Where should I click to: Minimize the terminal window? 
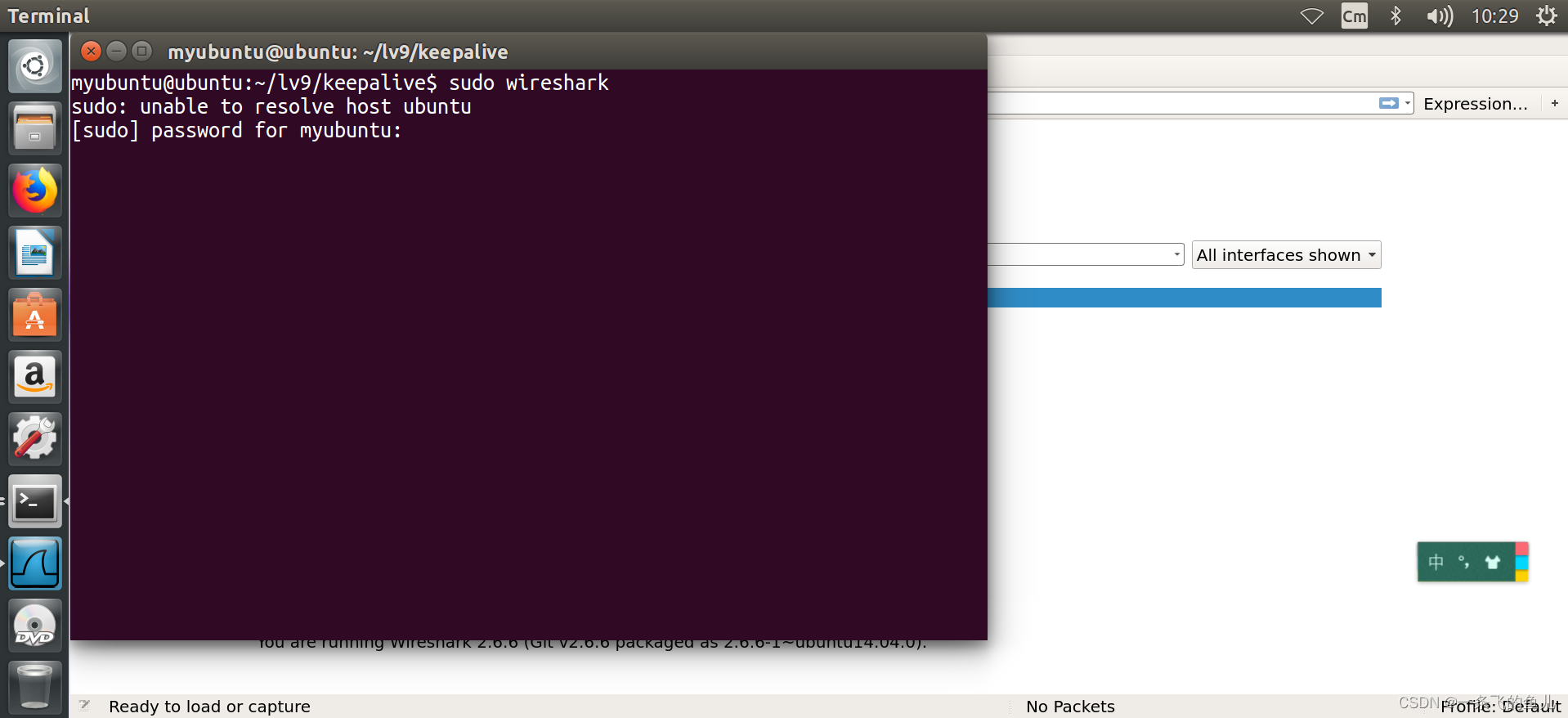coord(117,52)
